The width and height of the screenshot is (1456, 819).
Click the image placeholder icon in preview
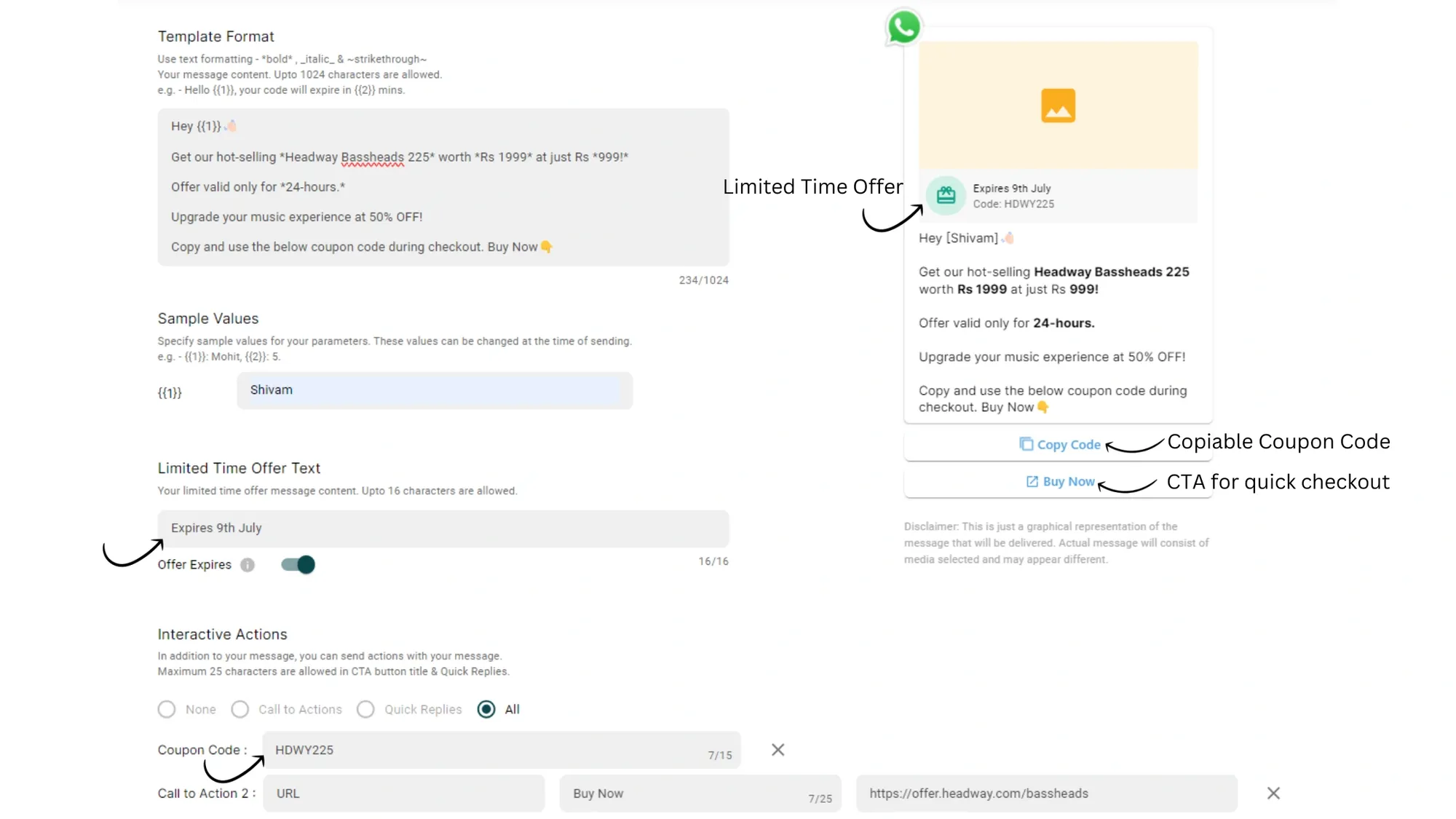1058,106
